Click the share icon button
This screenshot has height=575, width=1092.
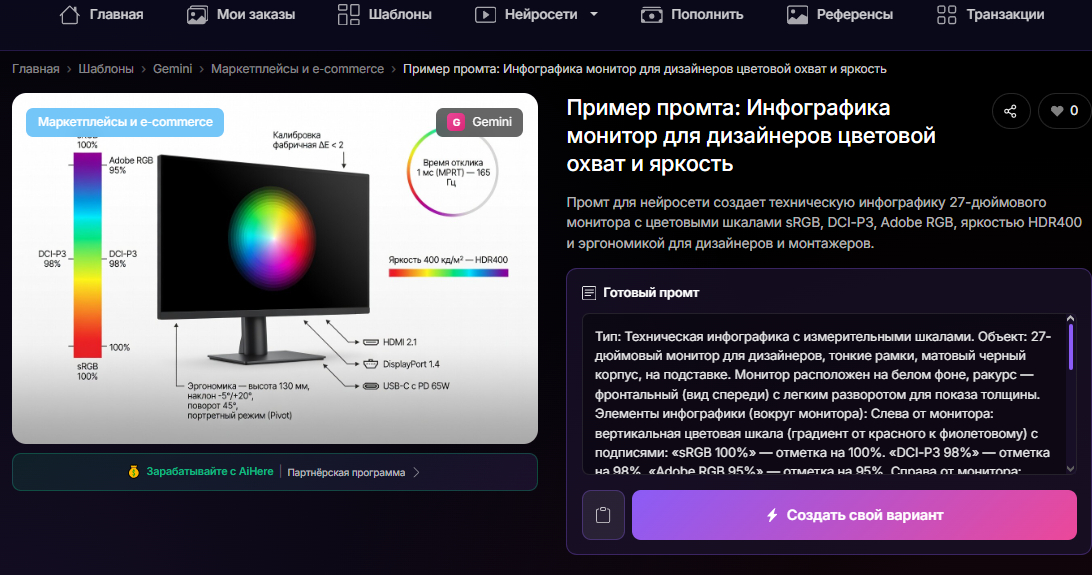(x=1011, y=111)
